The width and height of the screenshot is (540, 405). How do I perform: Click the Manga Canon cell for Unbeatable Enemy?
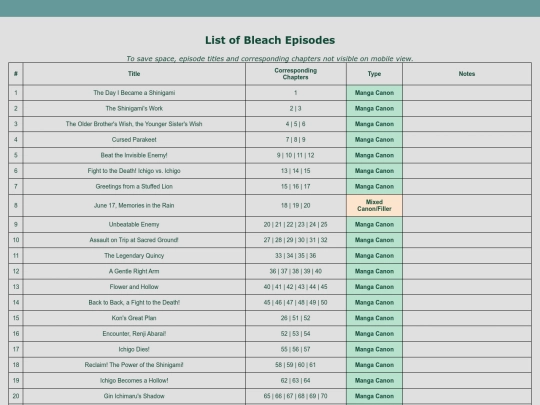tap(374, 225)
